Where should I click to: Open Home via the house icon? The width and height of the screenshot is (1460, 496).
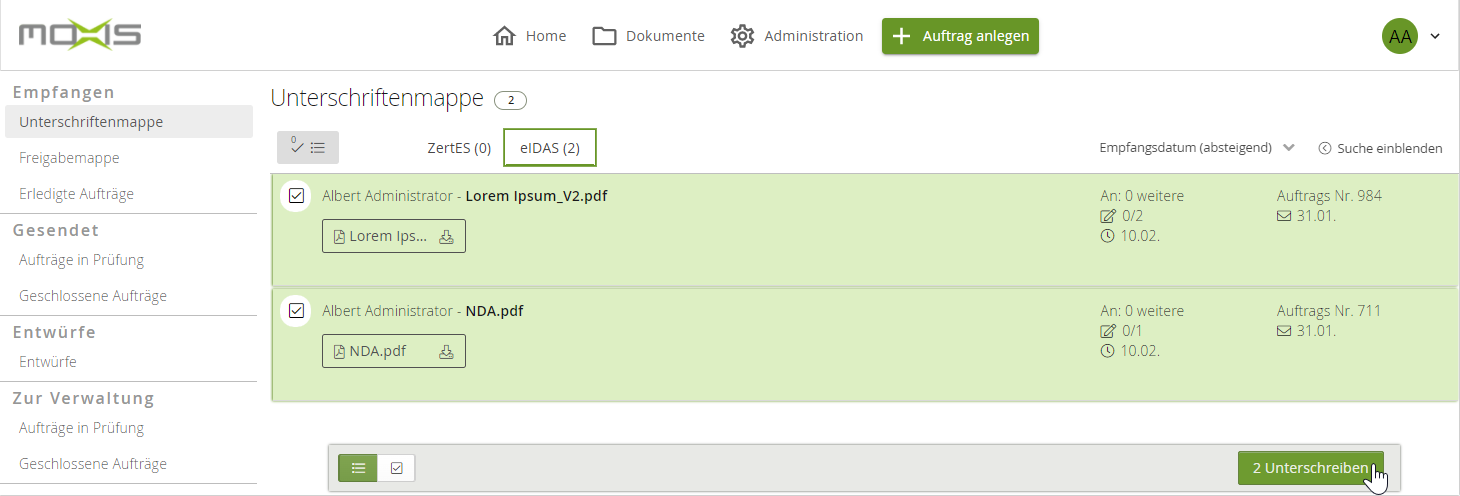[504, 36]
